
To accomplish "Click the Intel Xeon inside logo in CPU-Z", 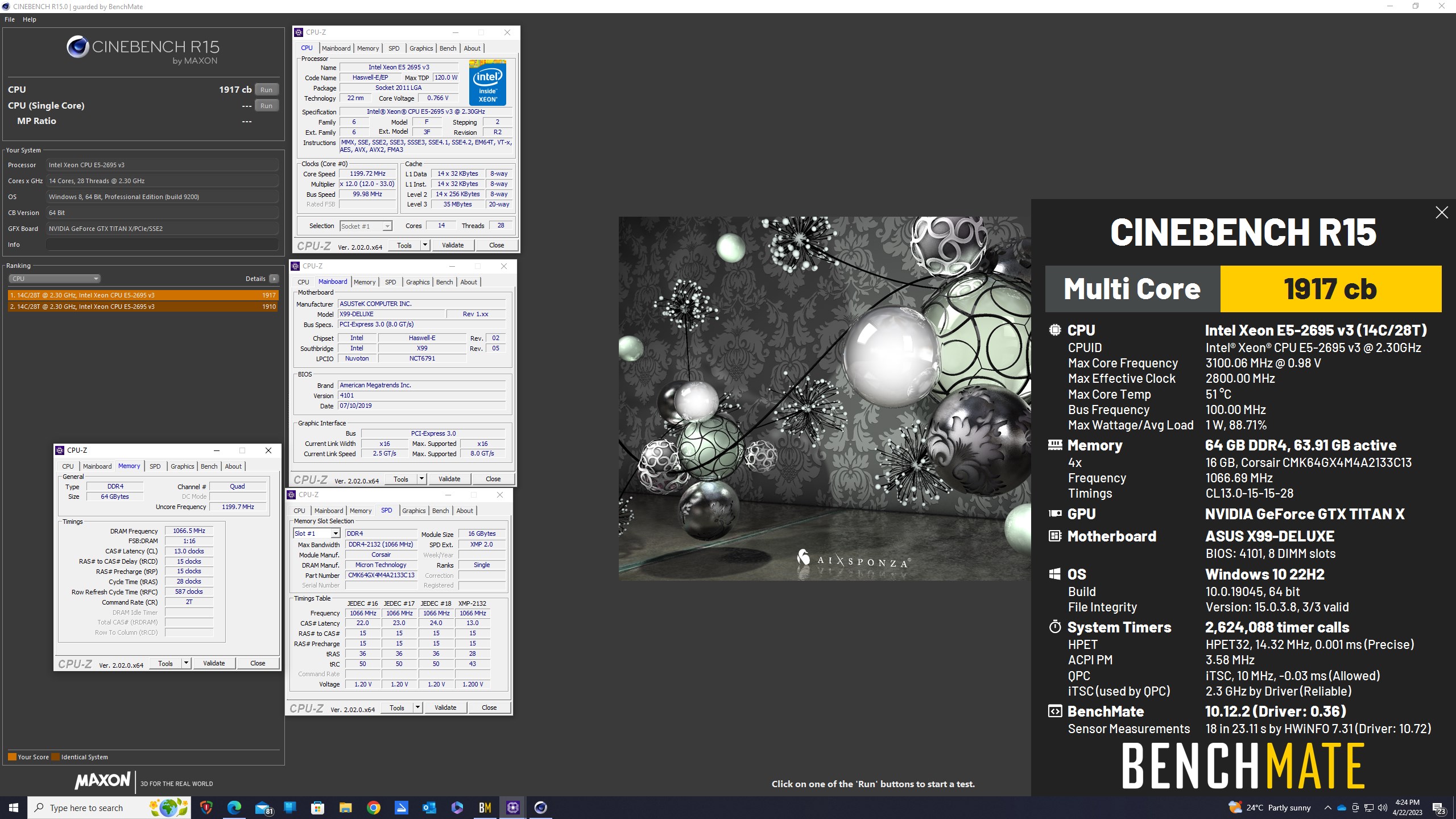I will tap(487, 82).
